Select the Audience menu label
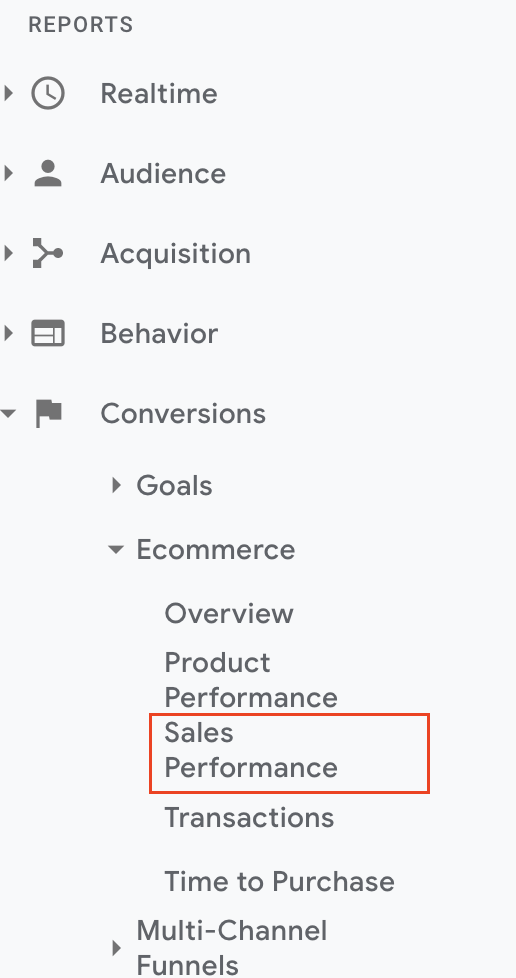516x978 pixels. tap(163, 173)
